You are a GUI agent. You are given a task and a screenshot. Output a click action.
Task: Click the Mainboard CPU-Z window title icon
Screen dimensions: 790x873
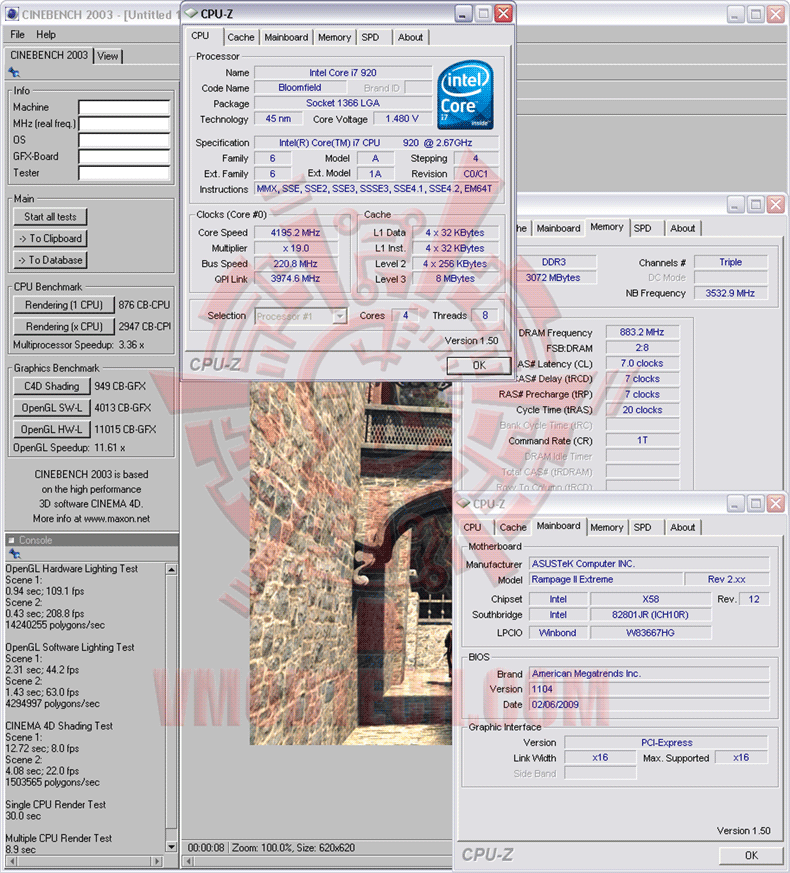(x=463, y=503)
